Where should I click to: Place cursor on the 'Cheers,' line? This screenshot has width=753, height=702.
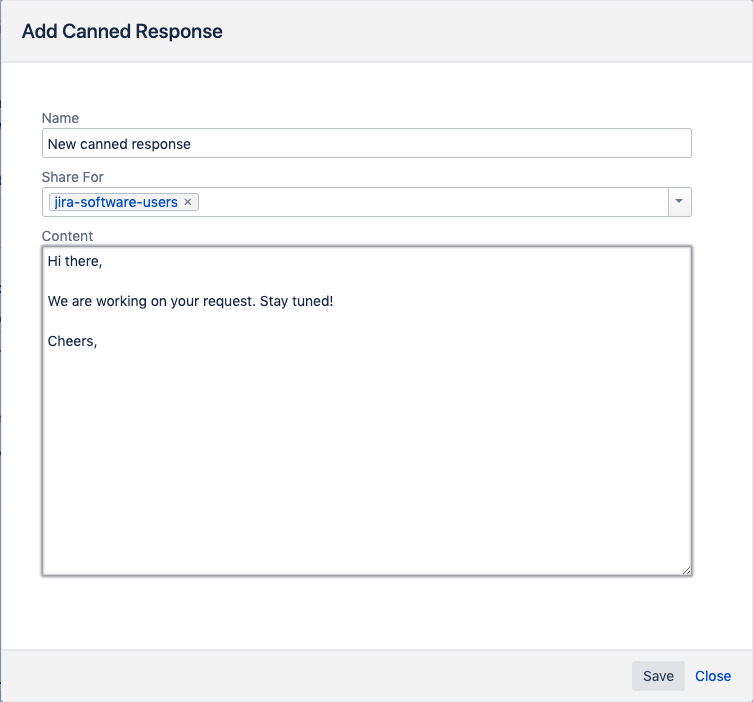[x=72, y=341]
